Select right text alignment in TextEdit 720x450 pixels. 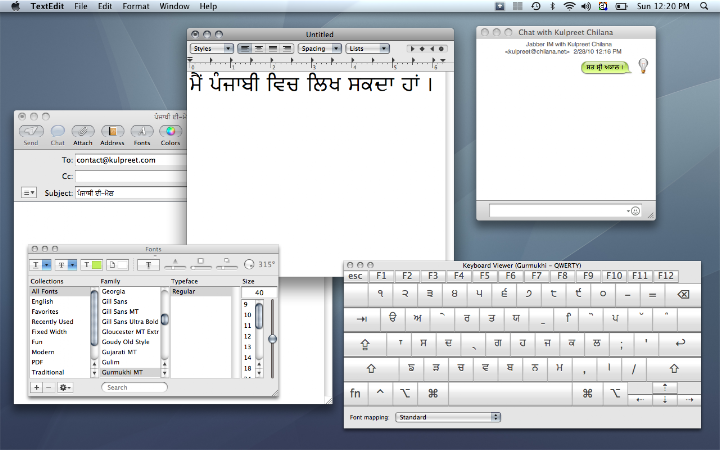tap(287, 48)
